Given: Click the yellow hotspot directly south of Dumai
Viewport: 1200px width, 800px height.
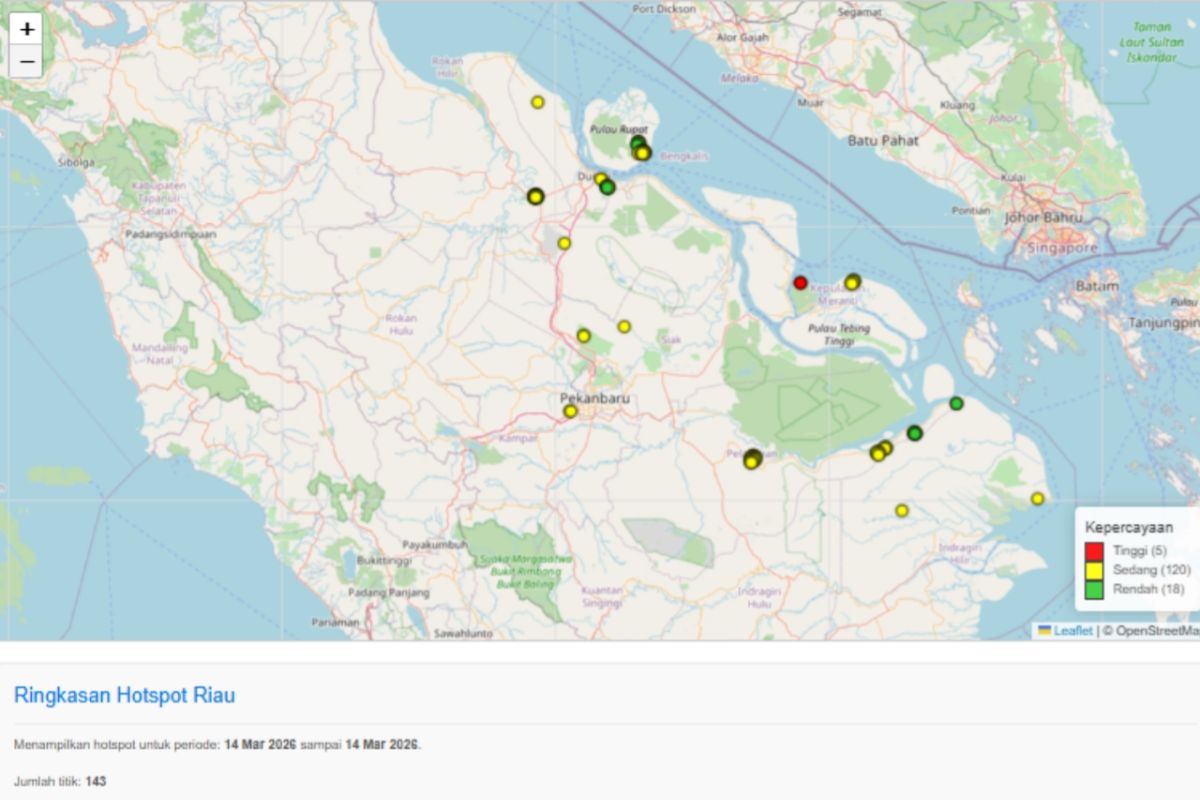Looking at the screenshot, I should (564, 243).
